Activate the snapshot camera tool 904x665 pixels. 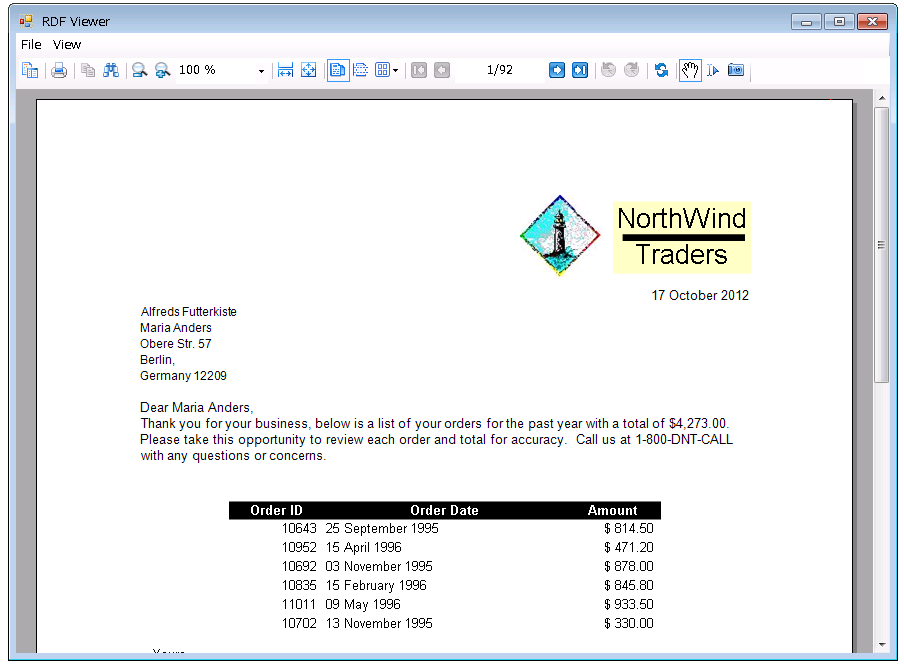(x=735, y=70)
